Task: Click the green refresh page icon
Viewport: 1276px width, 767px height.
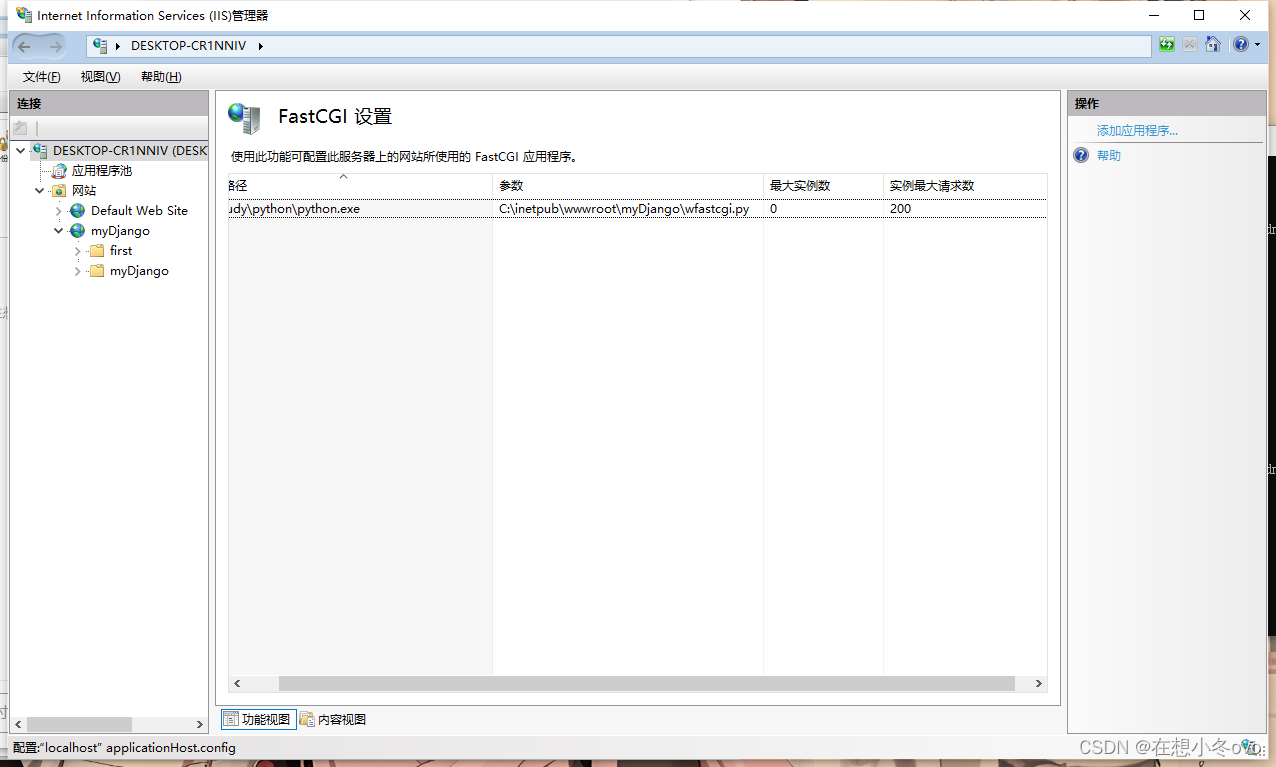Action: [1167, 45]
